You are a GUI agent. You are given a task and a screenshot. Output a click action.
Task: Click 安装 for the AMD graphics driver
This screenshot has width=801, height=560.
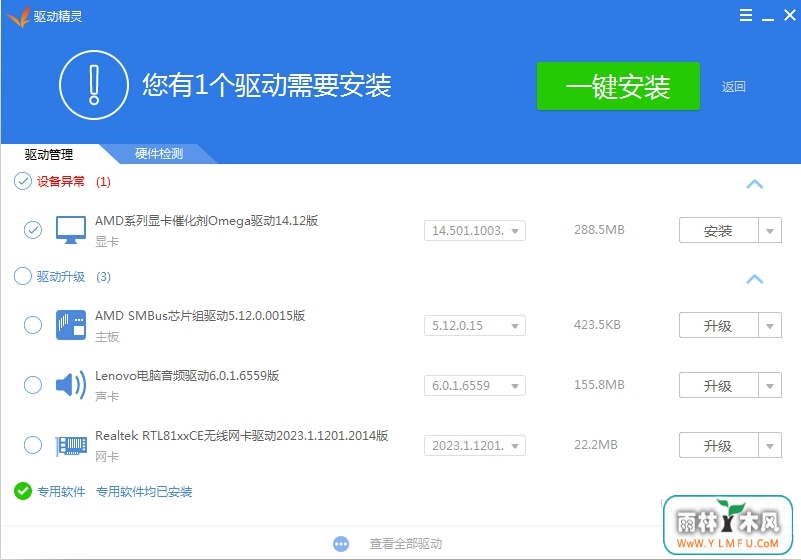tap(718, 231)
